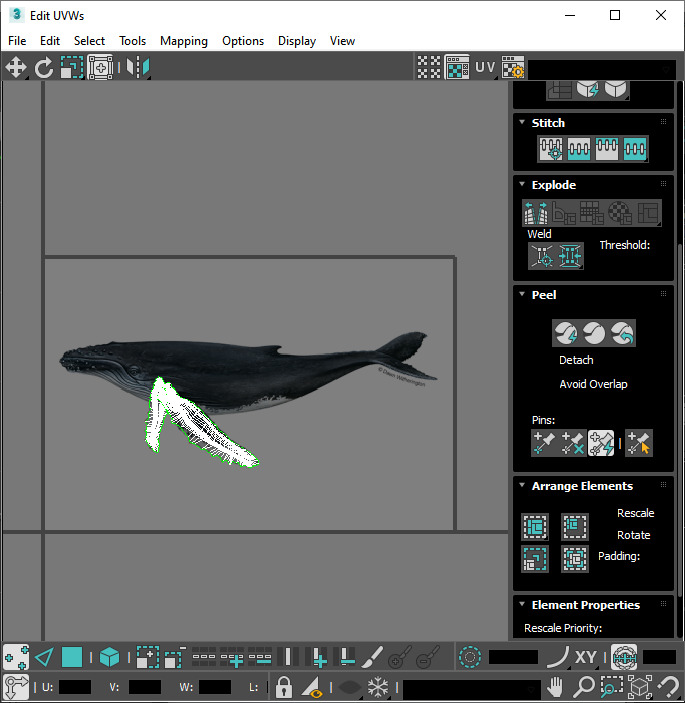Toggle Peel Mode icon
685x703 pixels.
pyautogui.click(x=594, y=333)
